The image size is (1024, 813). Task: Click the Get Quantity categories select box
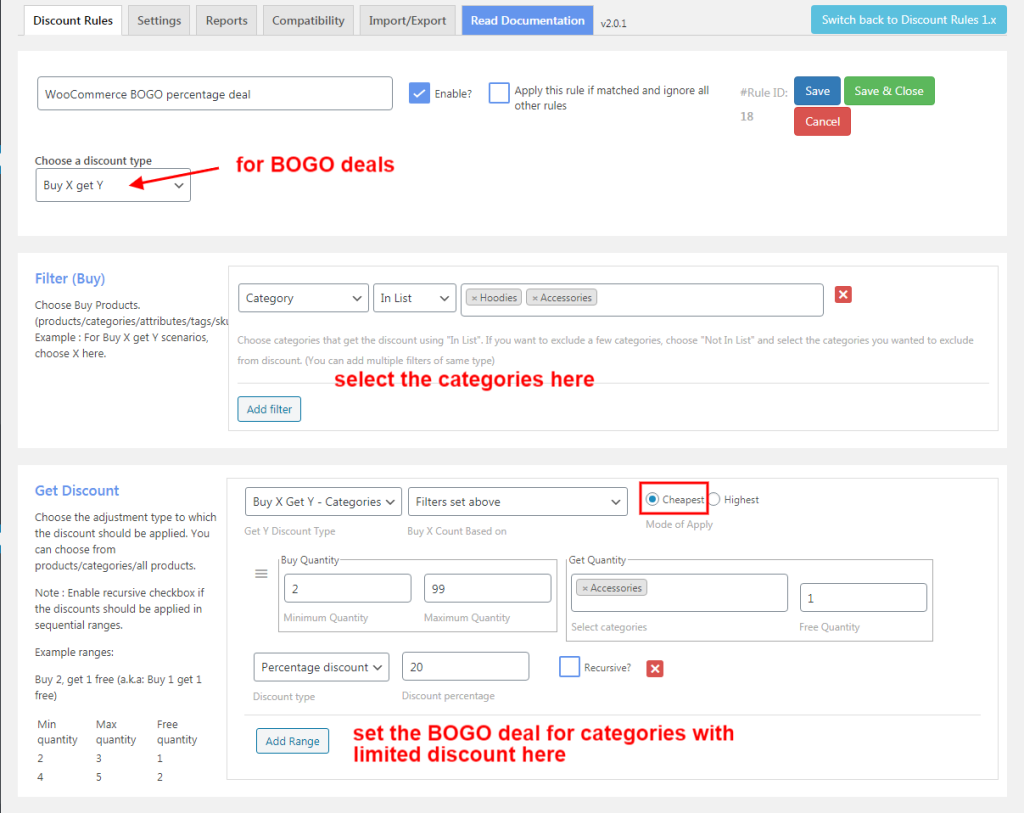(x=679, y=593)
